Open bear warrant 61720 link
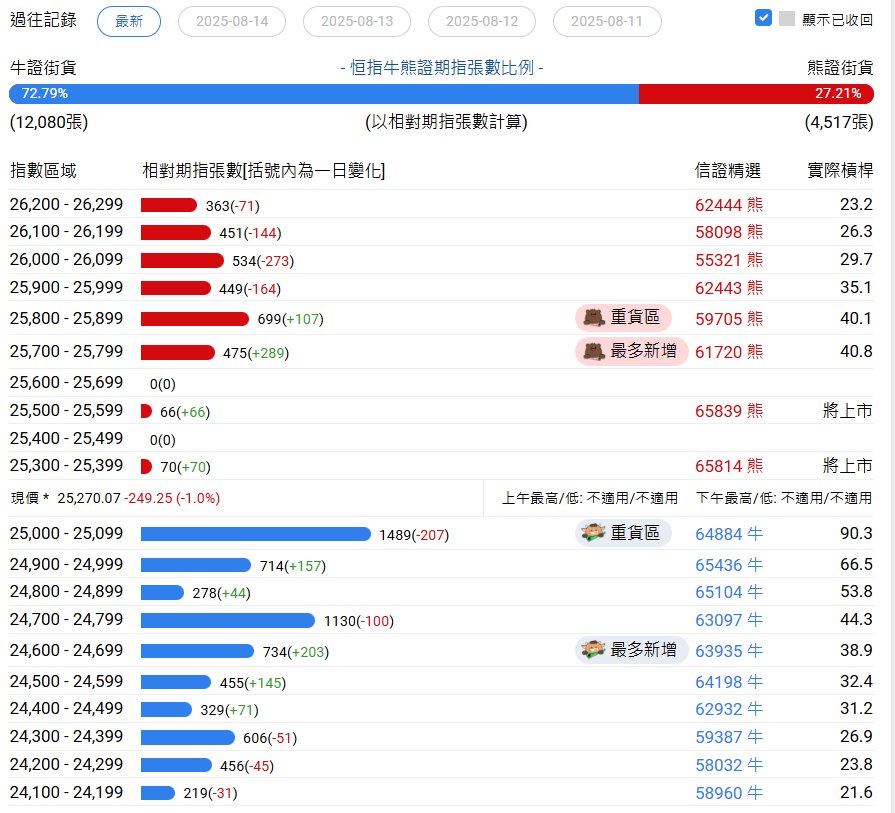 pyautogui.click(x=729, y=352)
